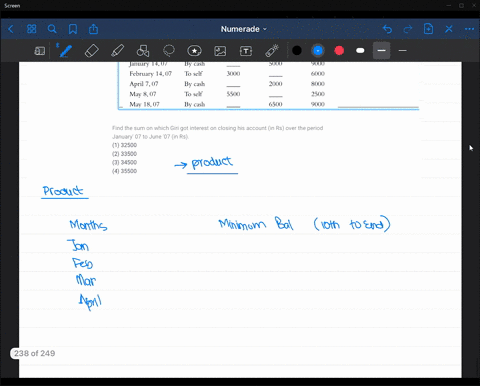Click the 'May 8, 07' table entry
The image size is (480, 386).
tap(143, 94)
